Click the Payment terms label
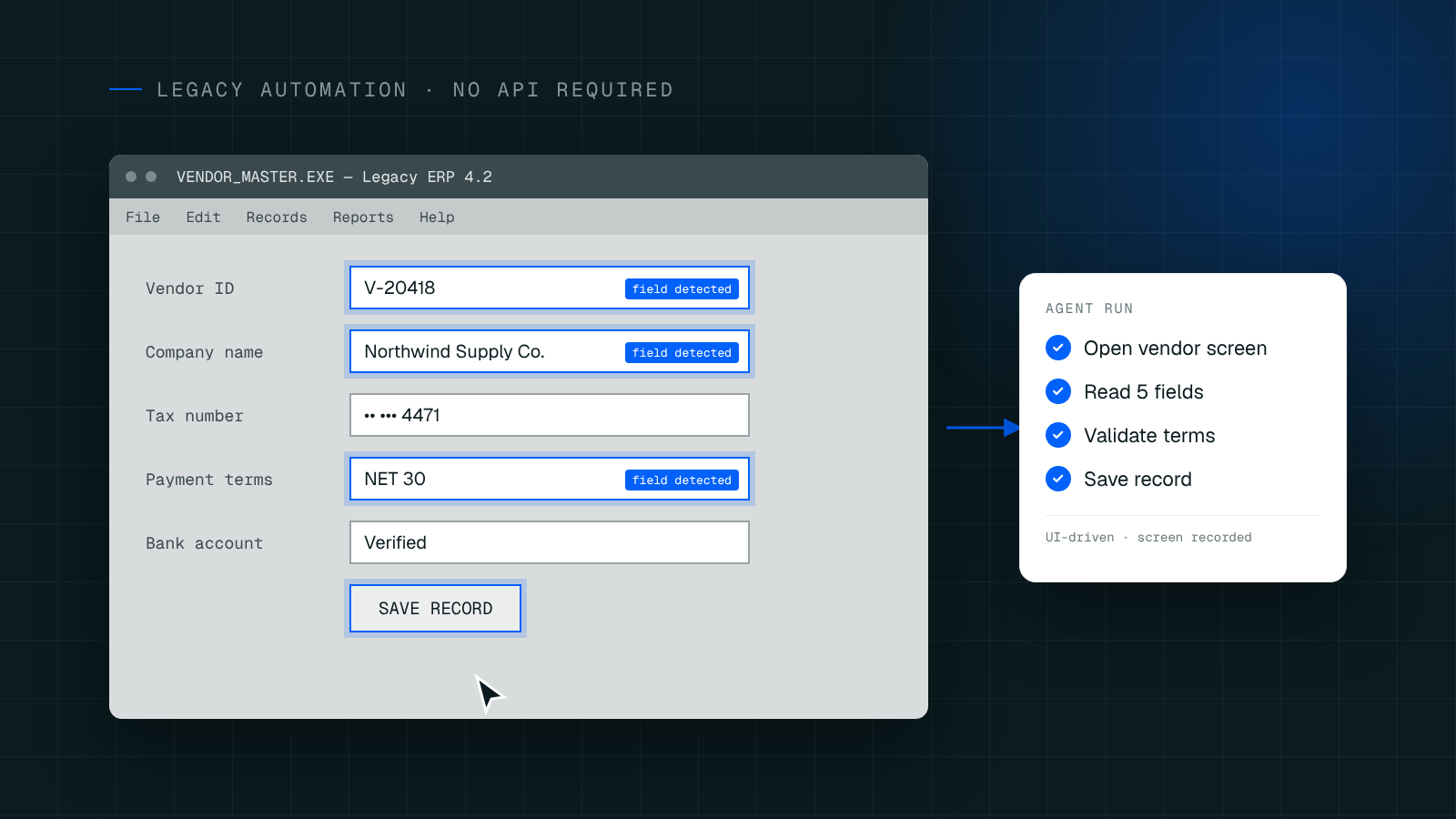 coord(209,480)
